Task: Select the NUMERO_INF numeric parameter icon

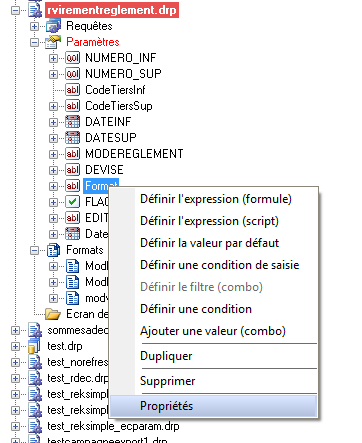Action: [x=72, y=58]
